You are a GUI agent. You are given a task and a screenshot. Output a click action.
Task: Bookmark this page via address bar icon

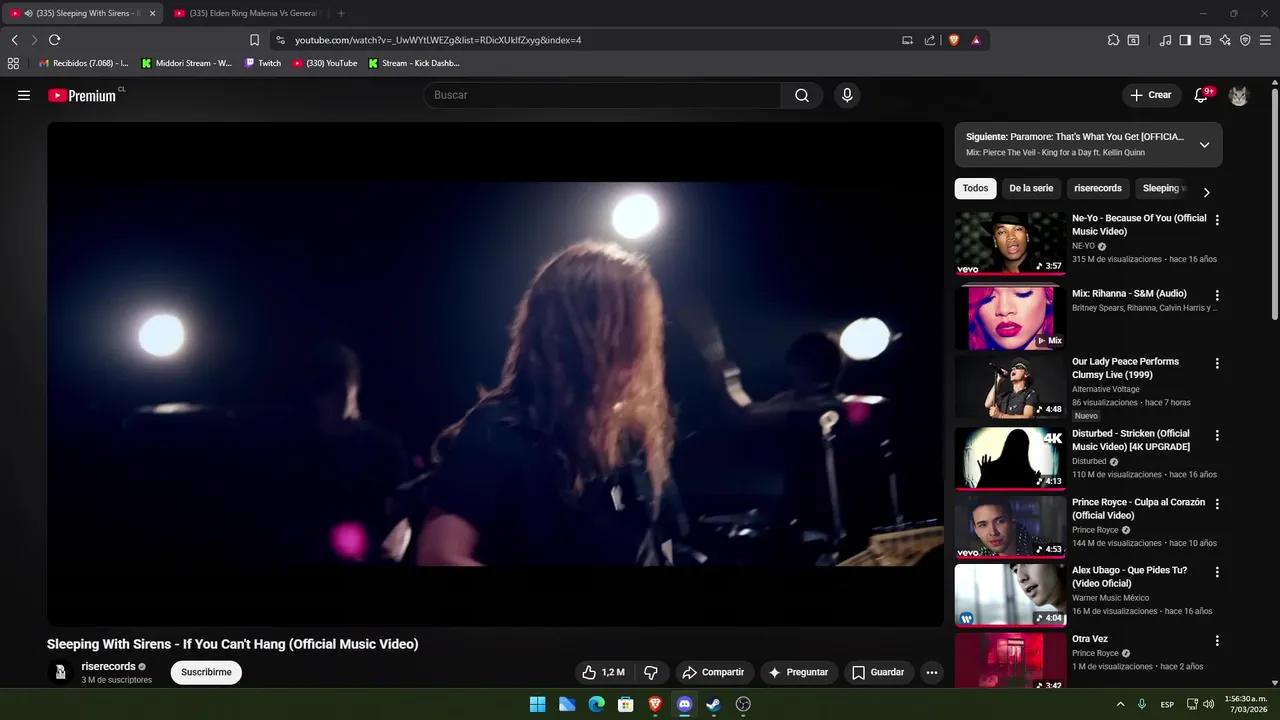pyautogui.click(x=254, y=40)
